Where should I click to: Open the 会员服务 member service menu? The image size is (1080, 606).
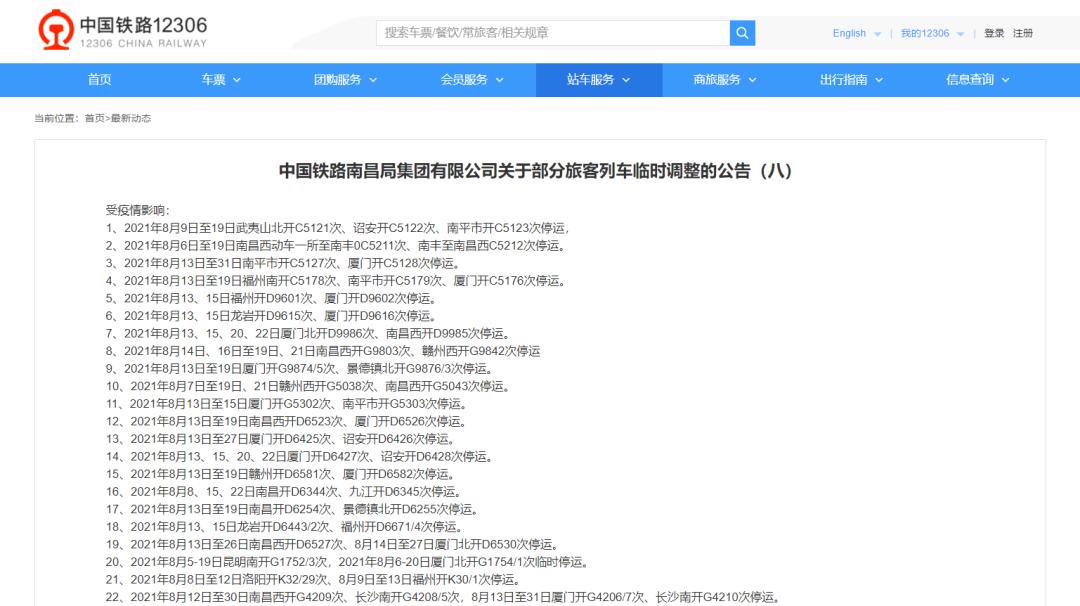point(472,80)
